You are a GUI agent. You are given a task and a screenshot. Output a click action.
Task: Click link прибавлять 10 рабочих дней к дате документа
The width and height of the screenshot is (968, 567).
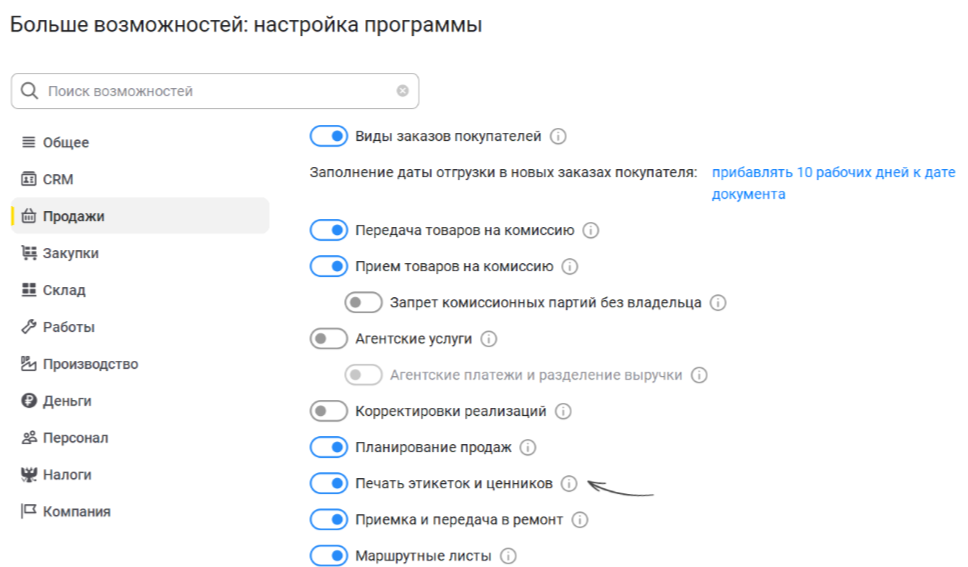pos(833,183)
